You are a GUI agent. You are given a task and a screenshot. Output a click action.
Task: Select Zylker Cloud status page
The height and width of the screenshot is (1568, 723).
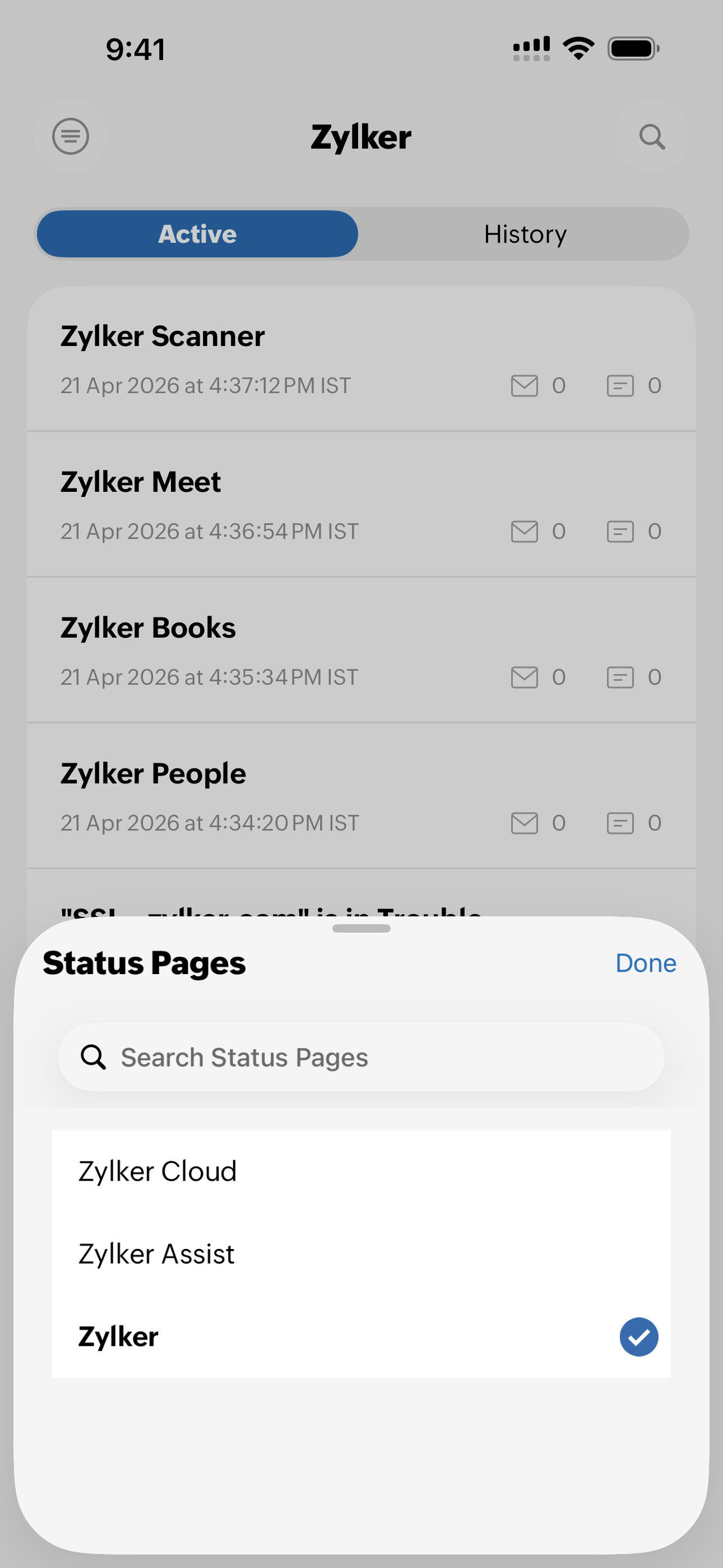point(157,1172)
